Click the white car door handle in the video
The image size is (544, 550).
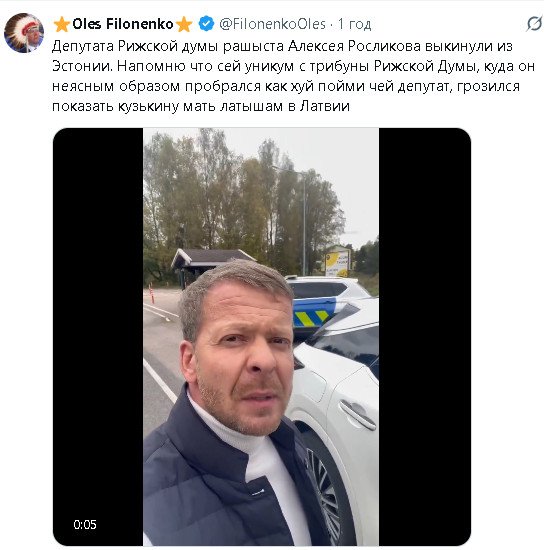tap(358, 414)
